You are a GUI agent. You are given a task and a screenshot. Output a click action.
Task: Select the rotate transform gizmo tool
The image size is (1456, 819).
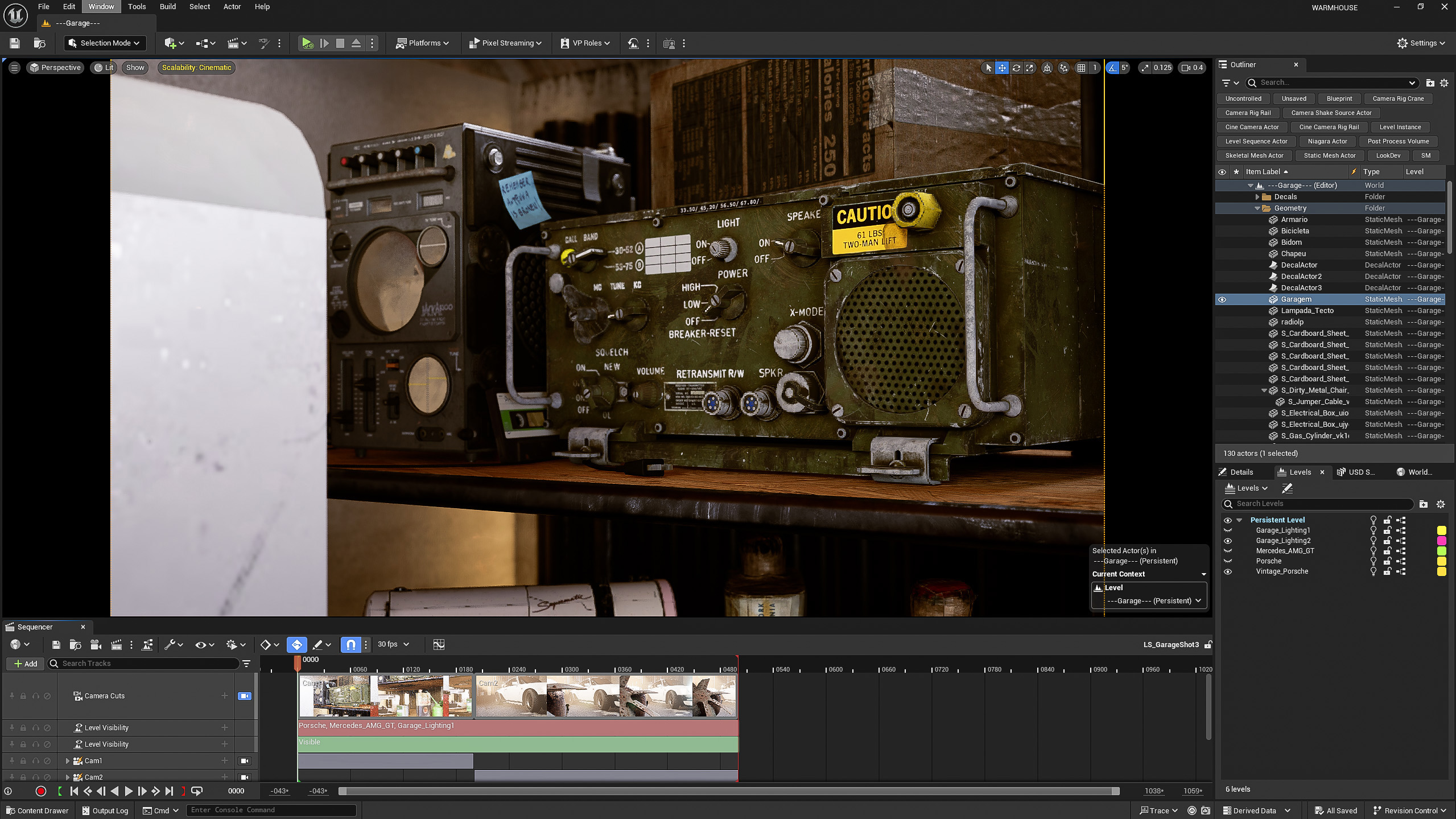pyautogui.click(x=1016, y=68)
